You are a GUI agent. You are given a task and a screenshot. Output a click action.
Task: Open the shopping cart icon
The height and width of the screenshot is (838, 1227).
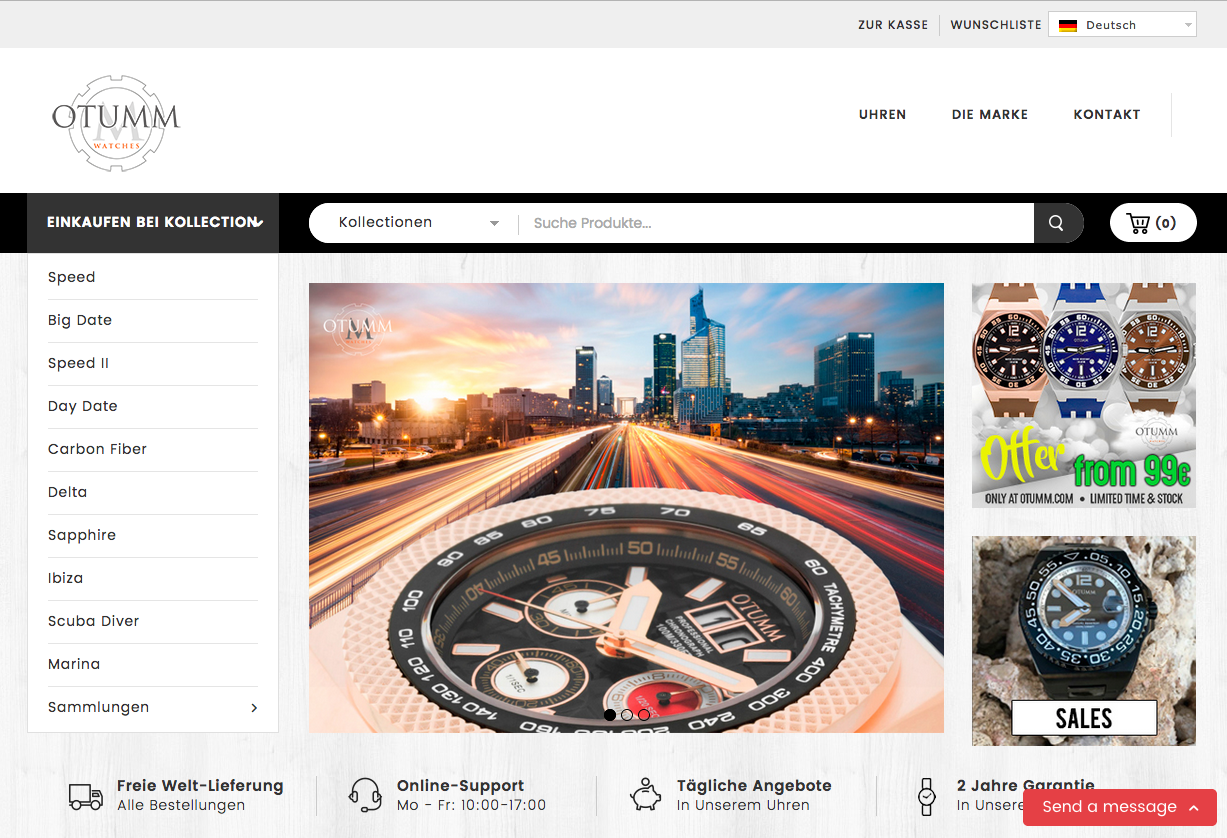[1138, 223]
